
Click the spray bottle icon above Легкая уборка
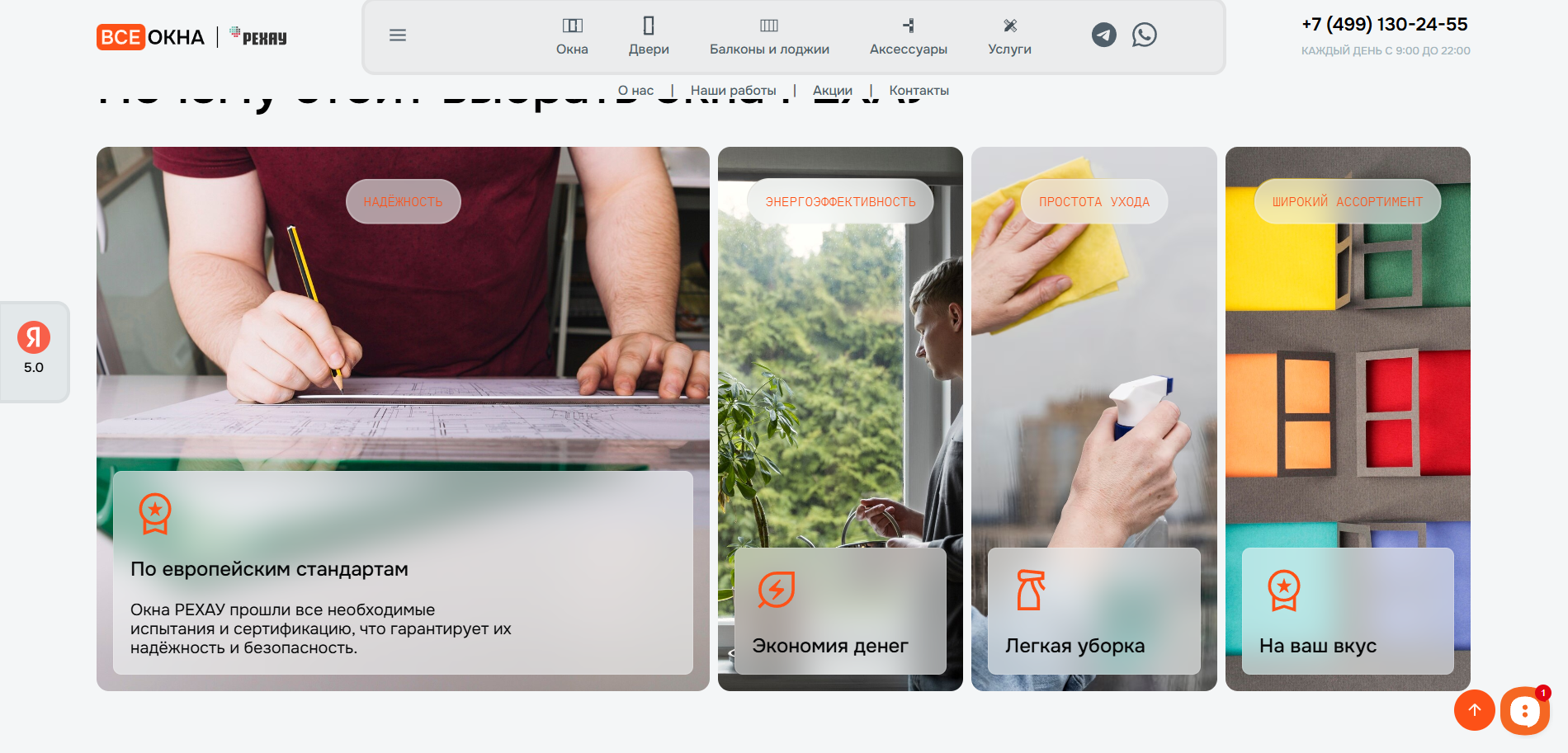pos(1030,590)
